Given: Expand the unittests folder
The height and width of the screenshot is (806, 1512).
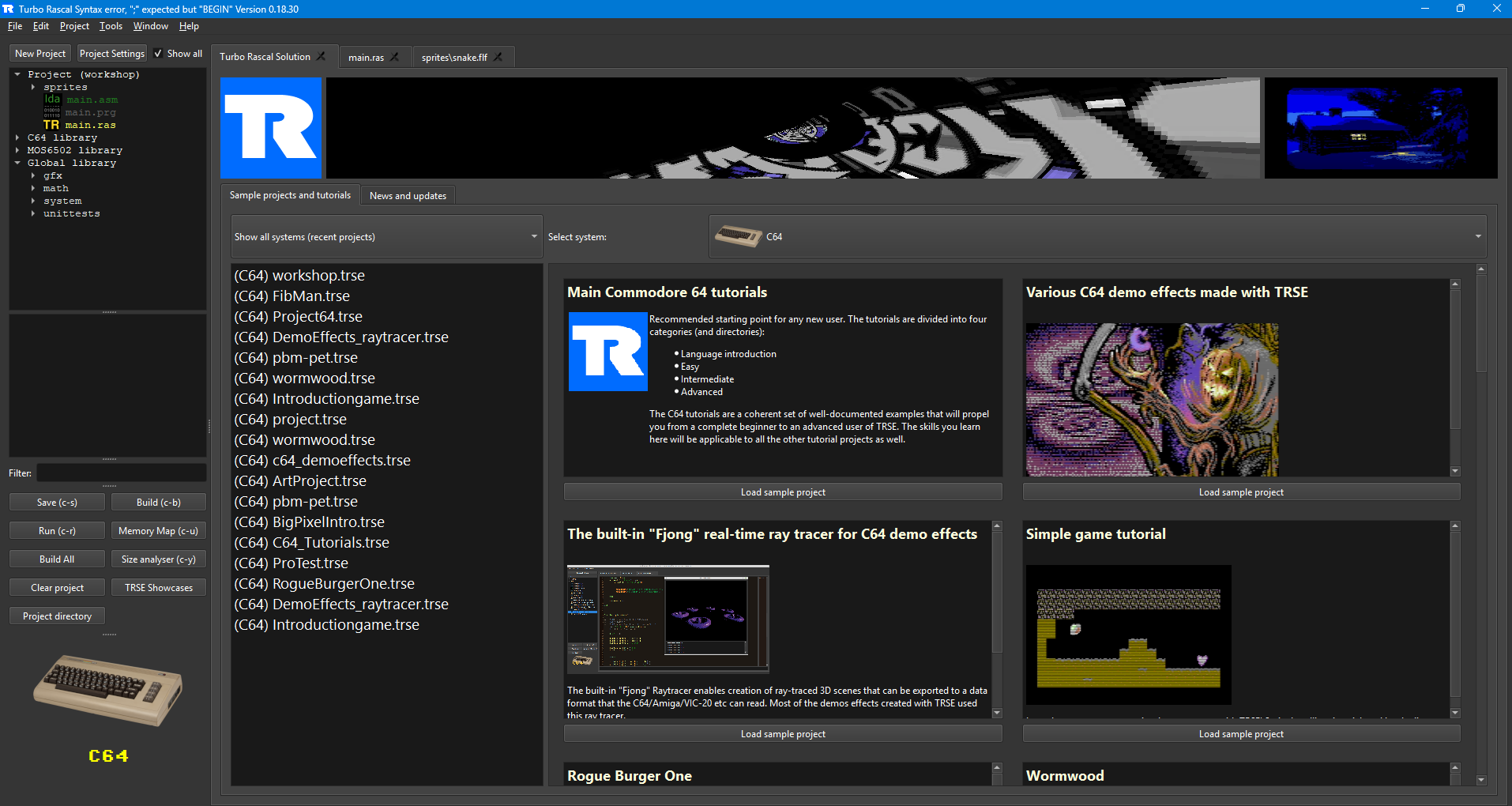Looking at the screenshot, I should click(x=33, y=213).
